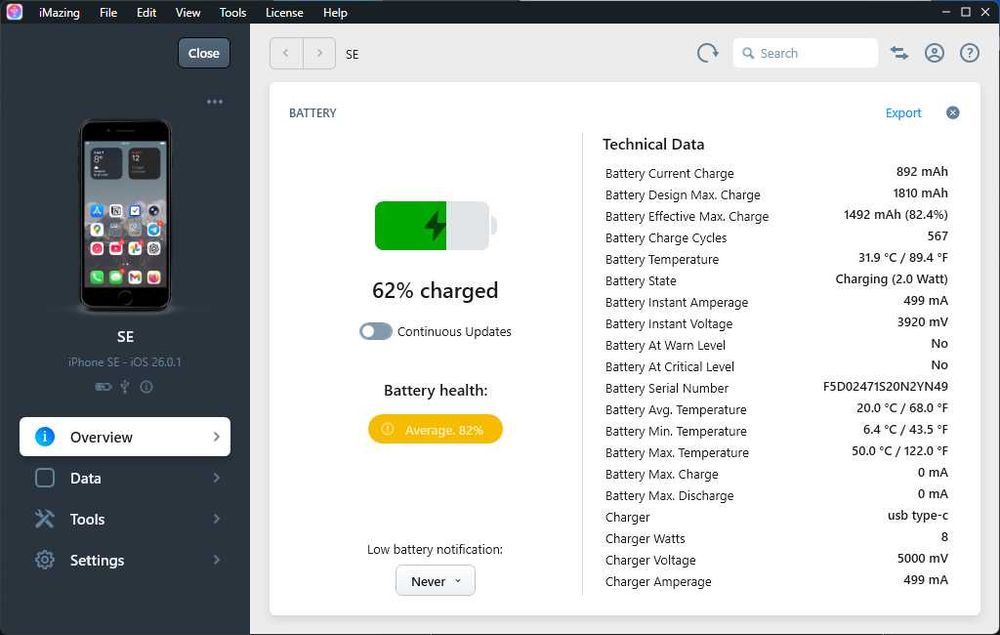Click the help question mark icon
This screenshot has width=1000, height=635.
point(969,53)
